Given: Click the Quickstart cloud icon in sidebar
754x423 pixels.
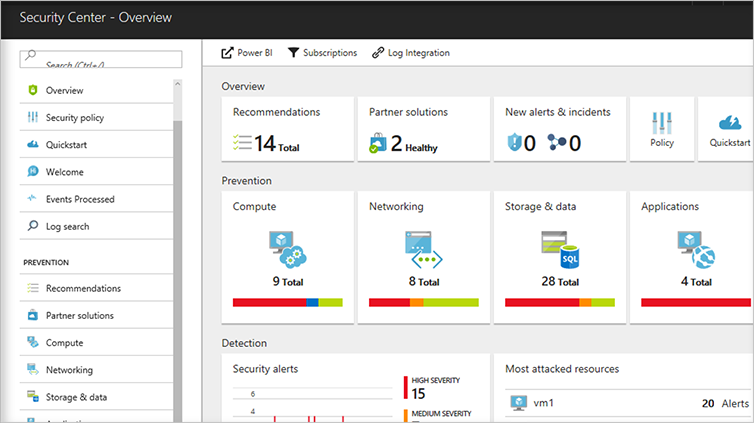Looking at the screenshot, I should (x=33, y=144).
